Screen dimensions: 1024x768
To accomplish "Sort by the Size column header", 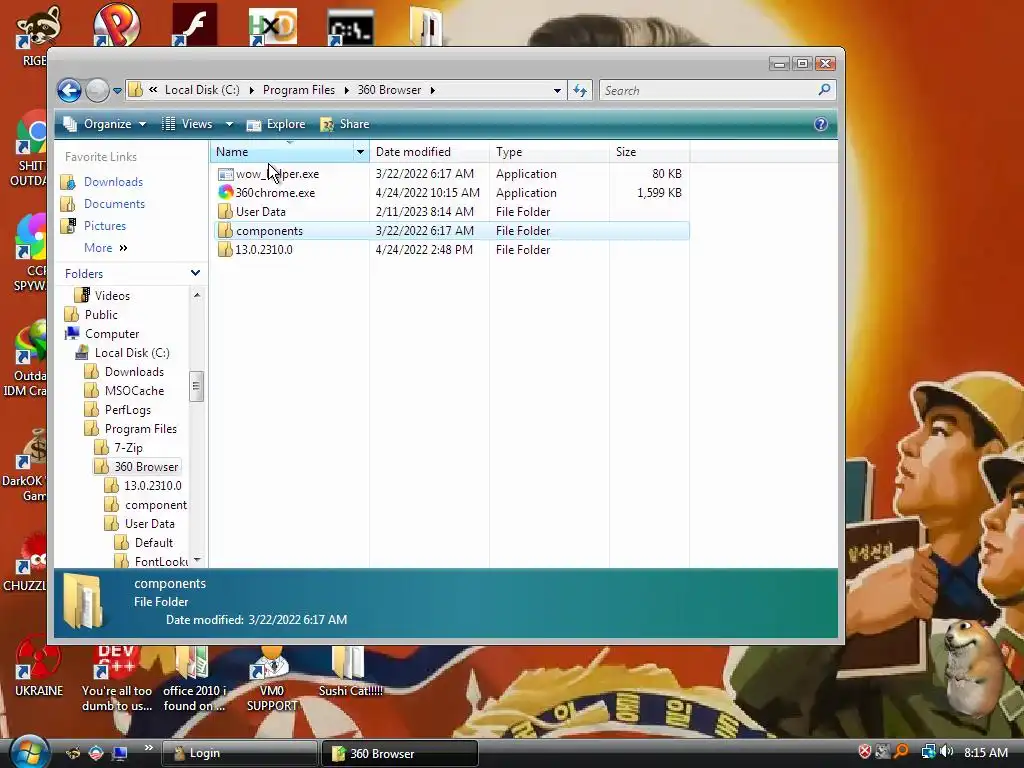I will click(x=649, y=152).
